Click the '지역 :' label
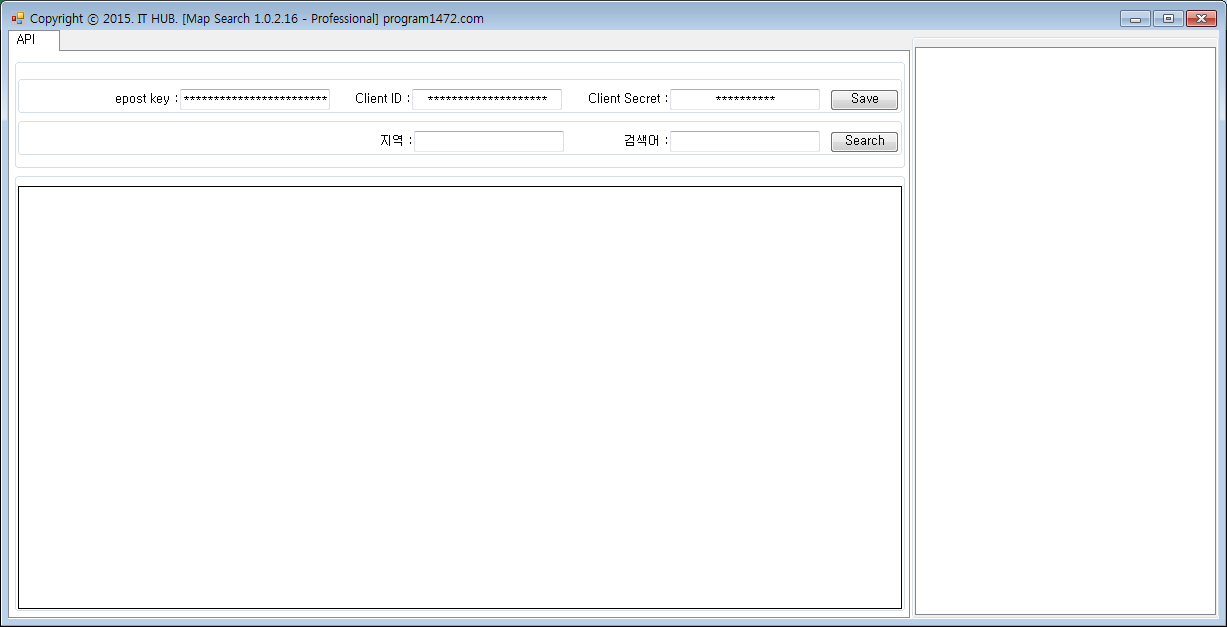The image size is (1227, 627). tap(396, 141)
